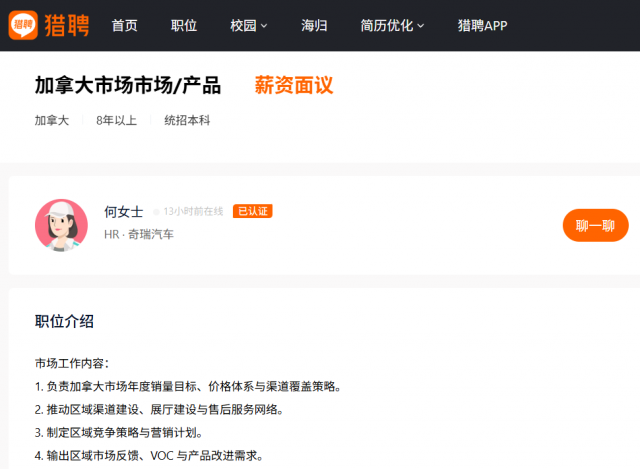
Task: Expand the 校园 dropdown menu
Action: (x=249, y=25)
